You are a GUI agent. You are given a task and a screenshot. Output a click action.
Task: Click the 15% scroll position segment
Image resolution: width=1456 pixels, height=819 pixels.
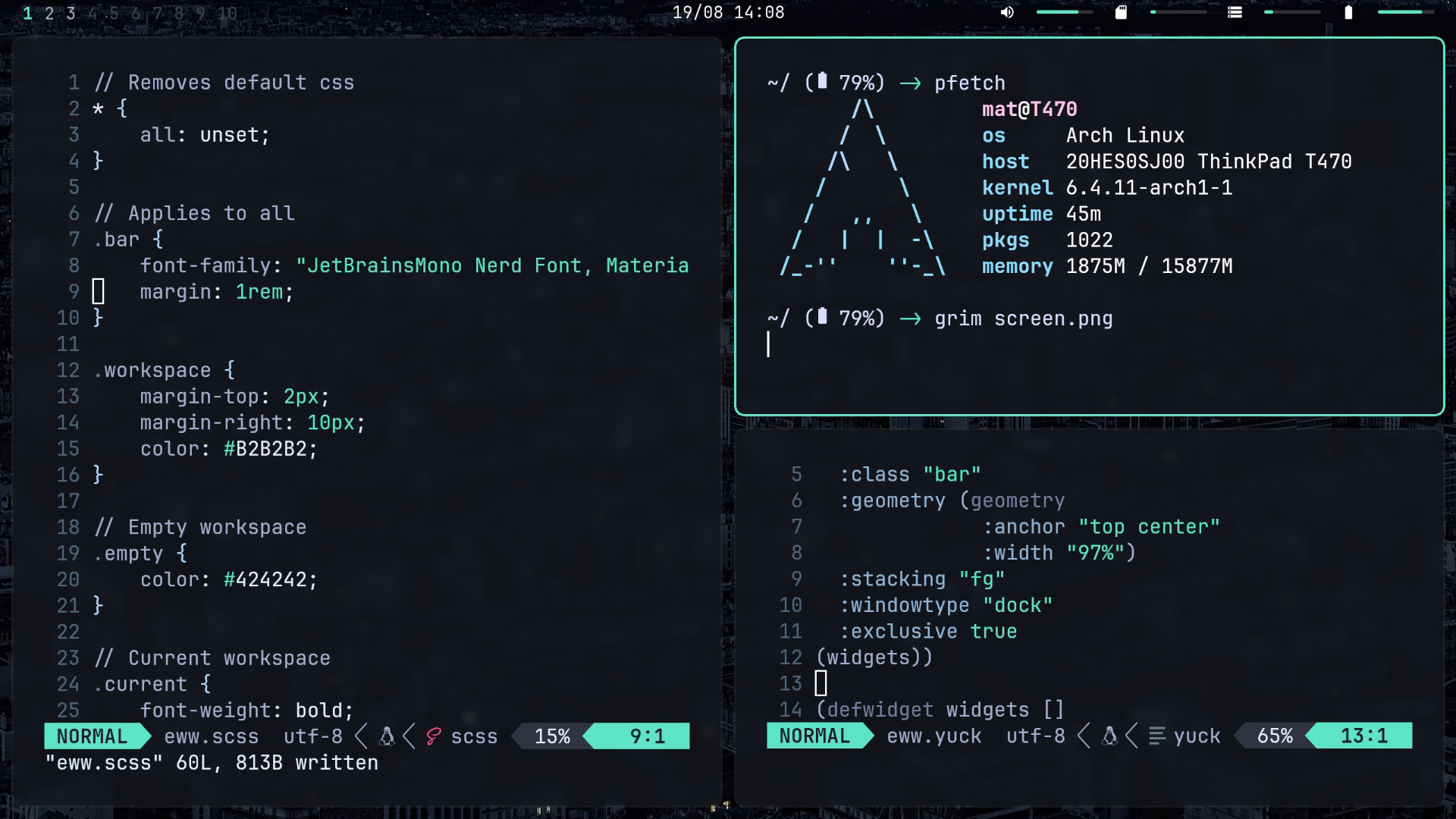click(x=552, y=736)
